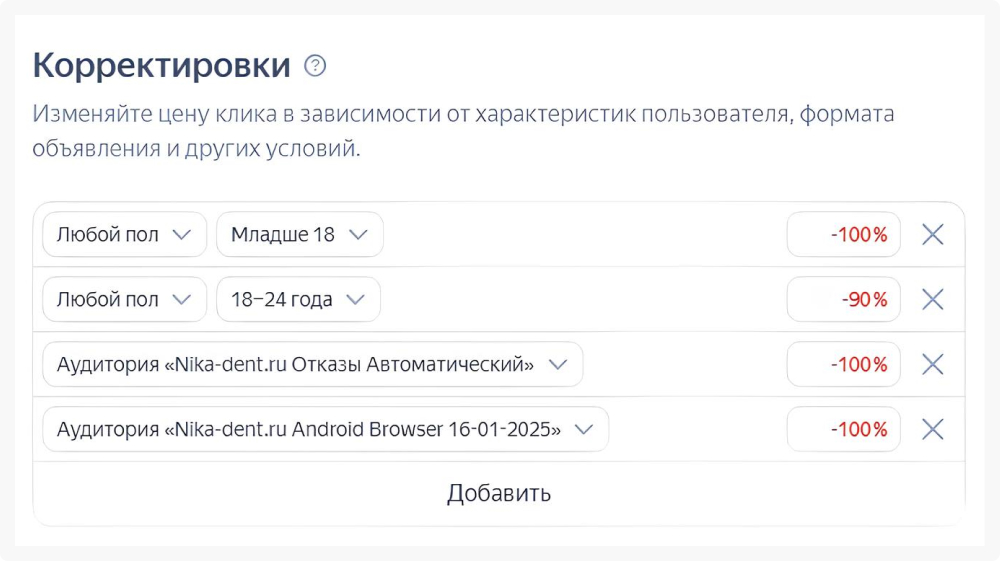
Task: Open the Nika-dent.ru Отказы Автоматический audience dropdown
Action: 312,364
